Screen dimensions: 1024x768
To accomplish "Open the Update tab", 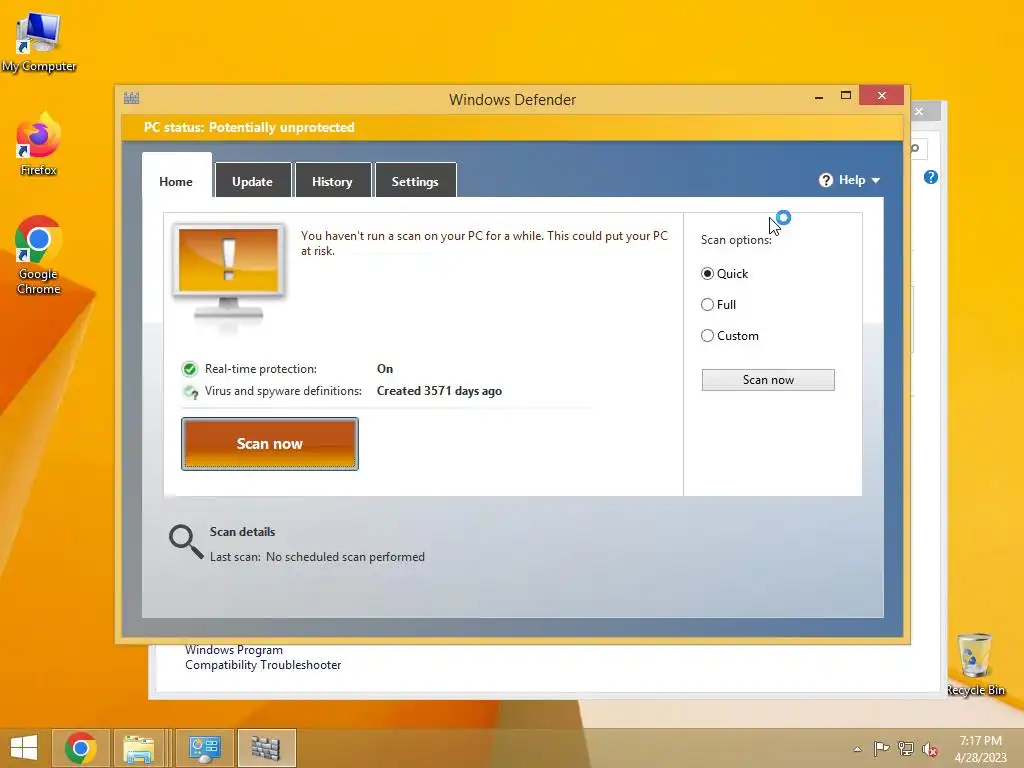I will click(x=253, y=181).
